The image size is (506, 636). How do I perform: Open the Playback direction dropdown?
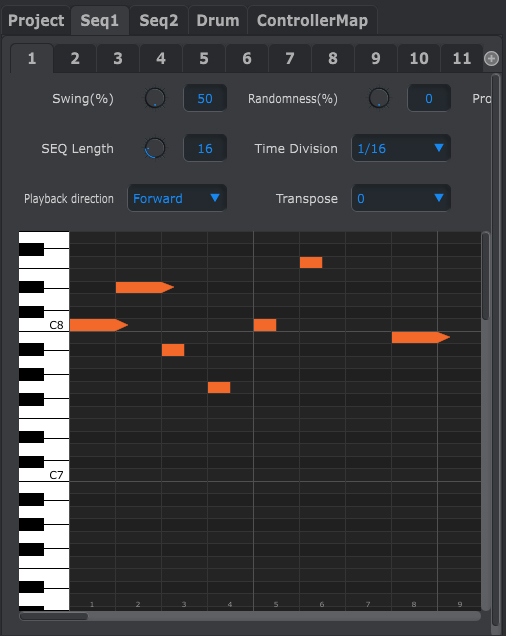click(177, 198)
